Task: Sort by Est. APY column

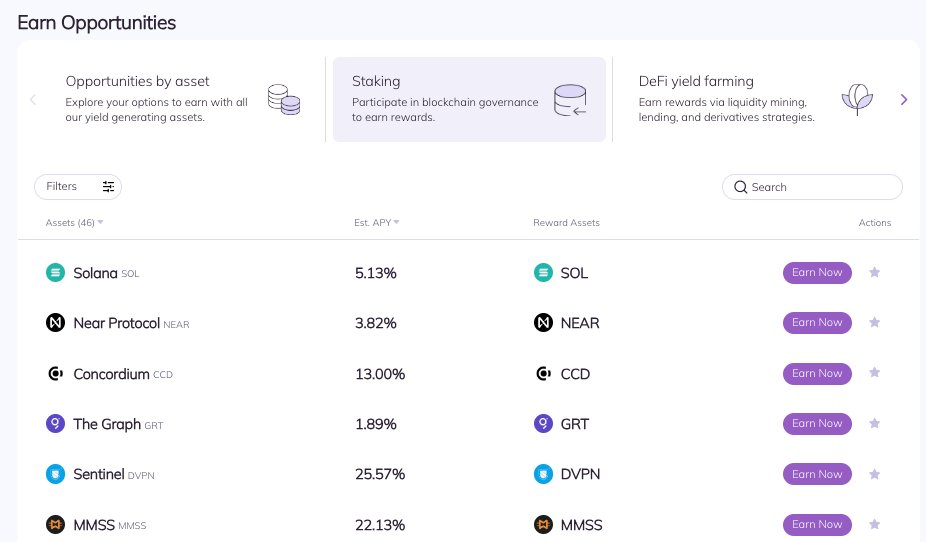Action: [x=377, y=223]
